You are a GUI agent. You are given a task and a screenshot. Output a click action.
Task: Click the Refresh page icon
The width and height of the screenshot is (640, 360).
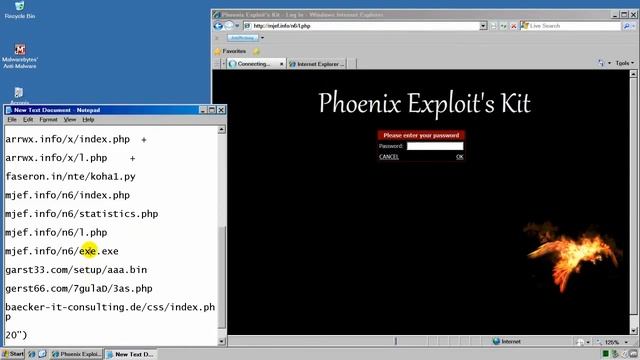point(504,26)
